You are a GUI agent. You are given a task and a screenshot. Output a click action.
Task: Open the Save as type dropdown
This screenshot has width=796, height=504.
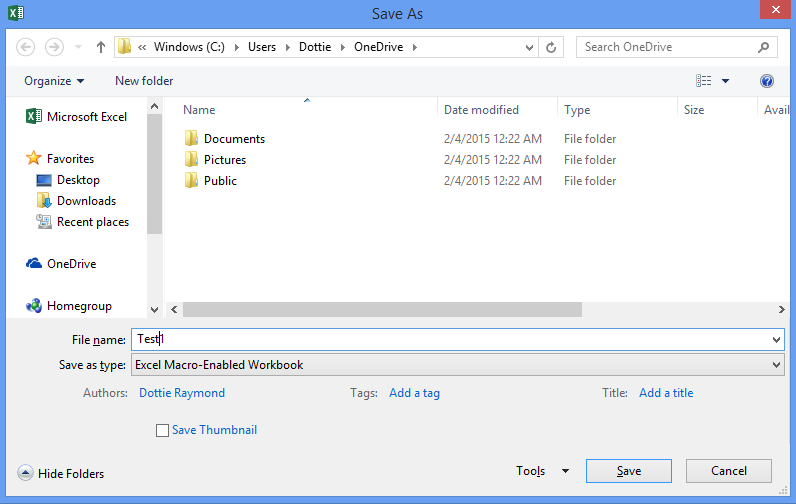coord(458,365)
